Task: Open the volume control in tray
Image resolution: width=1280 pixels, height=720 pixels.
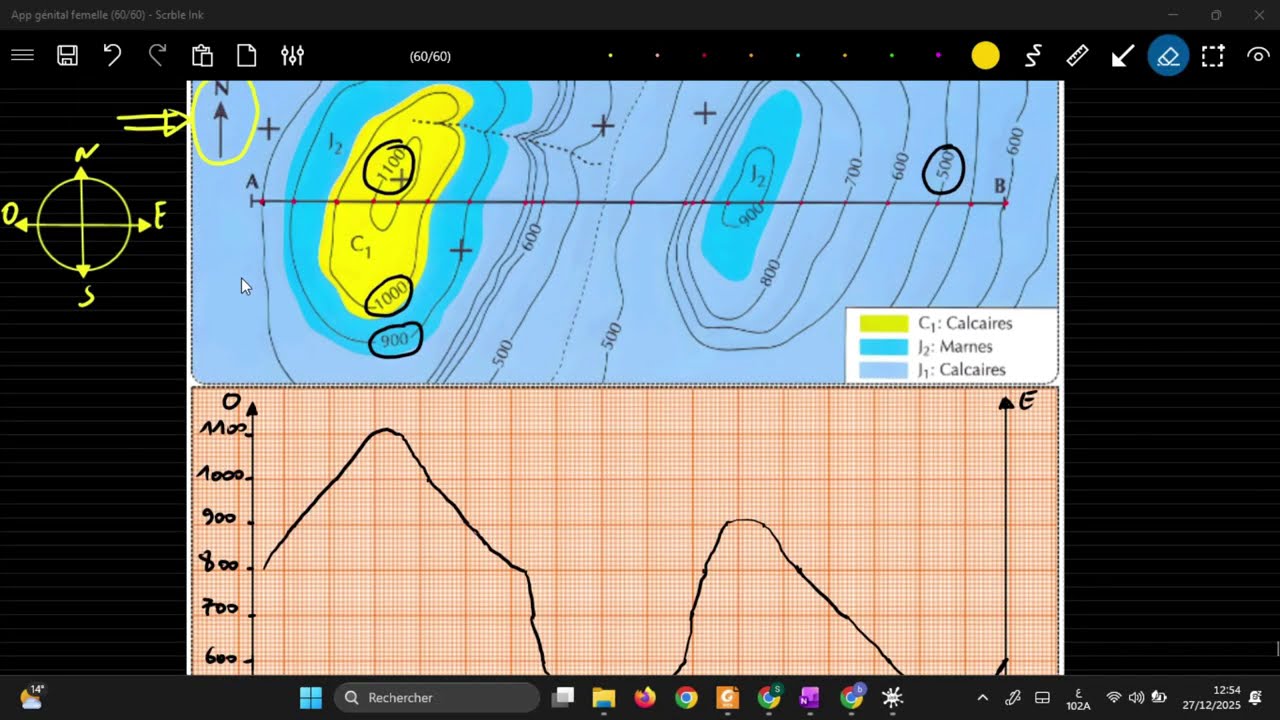Action: (x=1136, y=697)
